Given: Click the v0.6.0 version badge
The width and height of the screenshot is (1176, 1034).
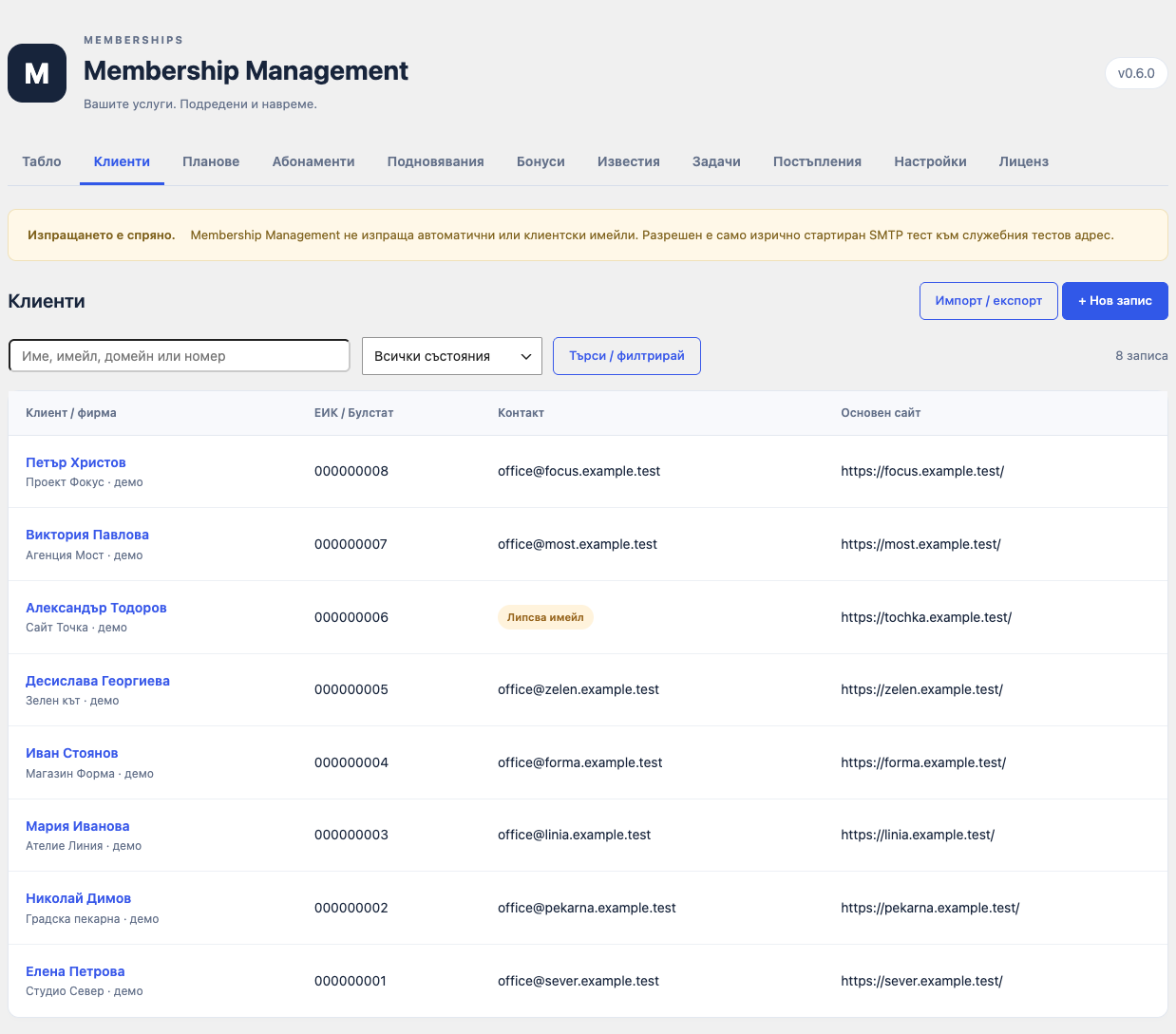Looking at the screenshot, I should coord(1136,73).
